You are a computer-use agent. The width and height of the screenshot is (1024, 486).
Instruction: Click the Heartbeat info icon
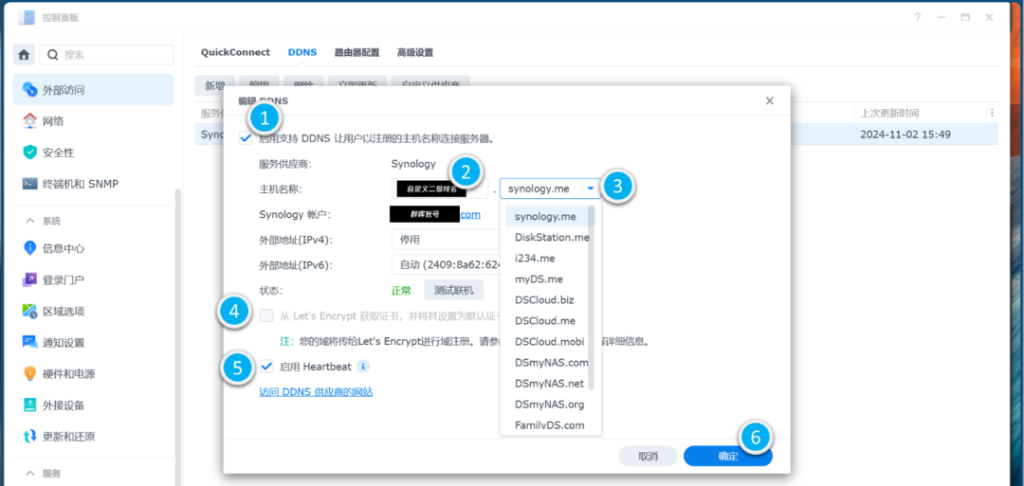pyautogui.click(x=364, y=366)
